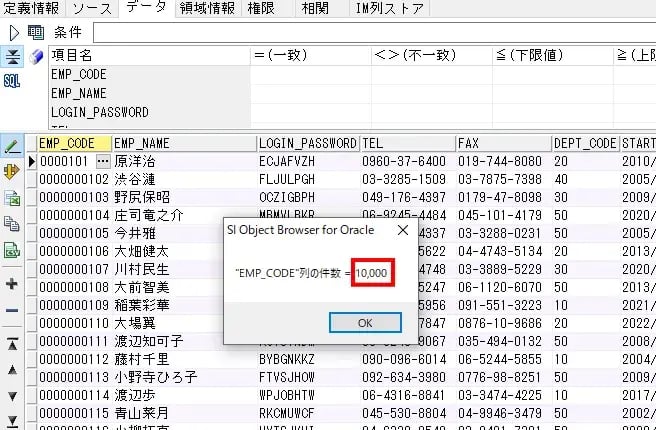This screenshot has width=656, height=430.
Task: Open the ellipsis button in EMP_CODE cell
Action: click(x=101, y=161)
